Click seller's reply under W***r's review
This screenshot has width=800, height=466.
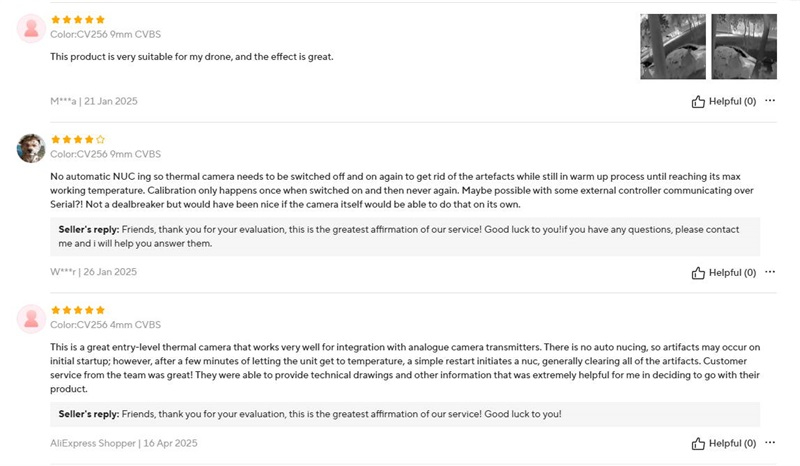(x=405, y=237)
